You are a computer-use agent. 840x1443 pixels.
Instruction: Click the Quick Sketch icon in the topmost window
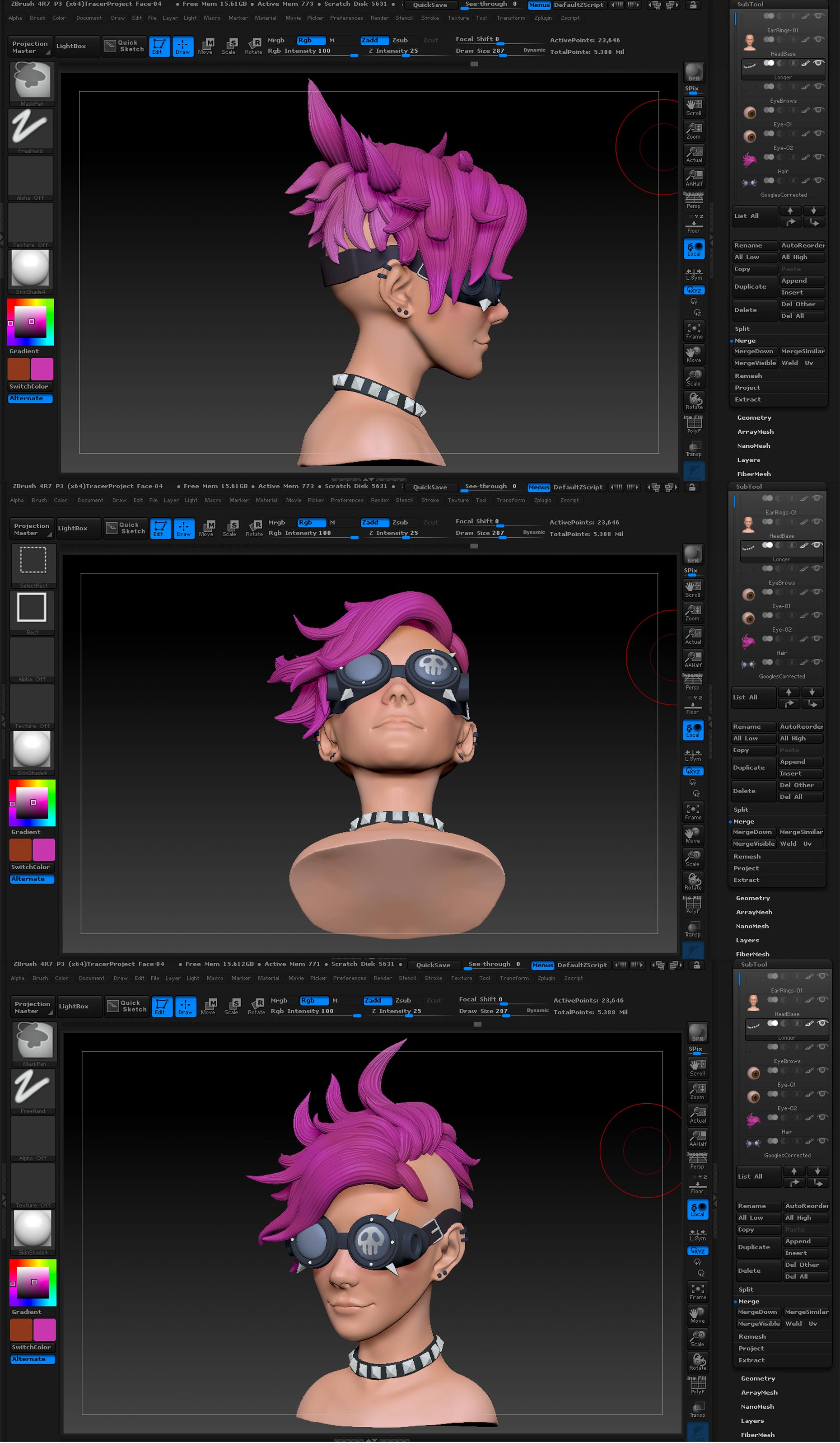(x=125, y=46)
